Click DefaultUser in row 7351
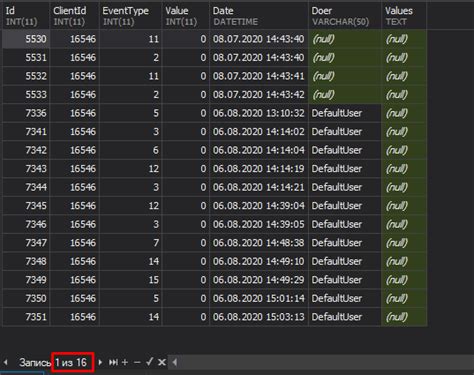Image resolution: width=474 pixels, height=375 pixels. pos(345,317)
